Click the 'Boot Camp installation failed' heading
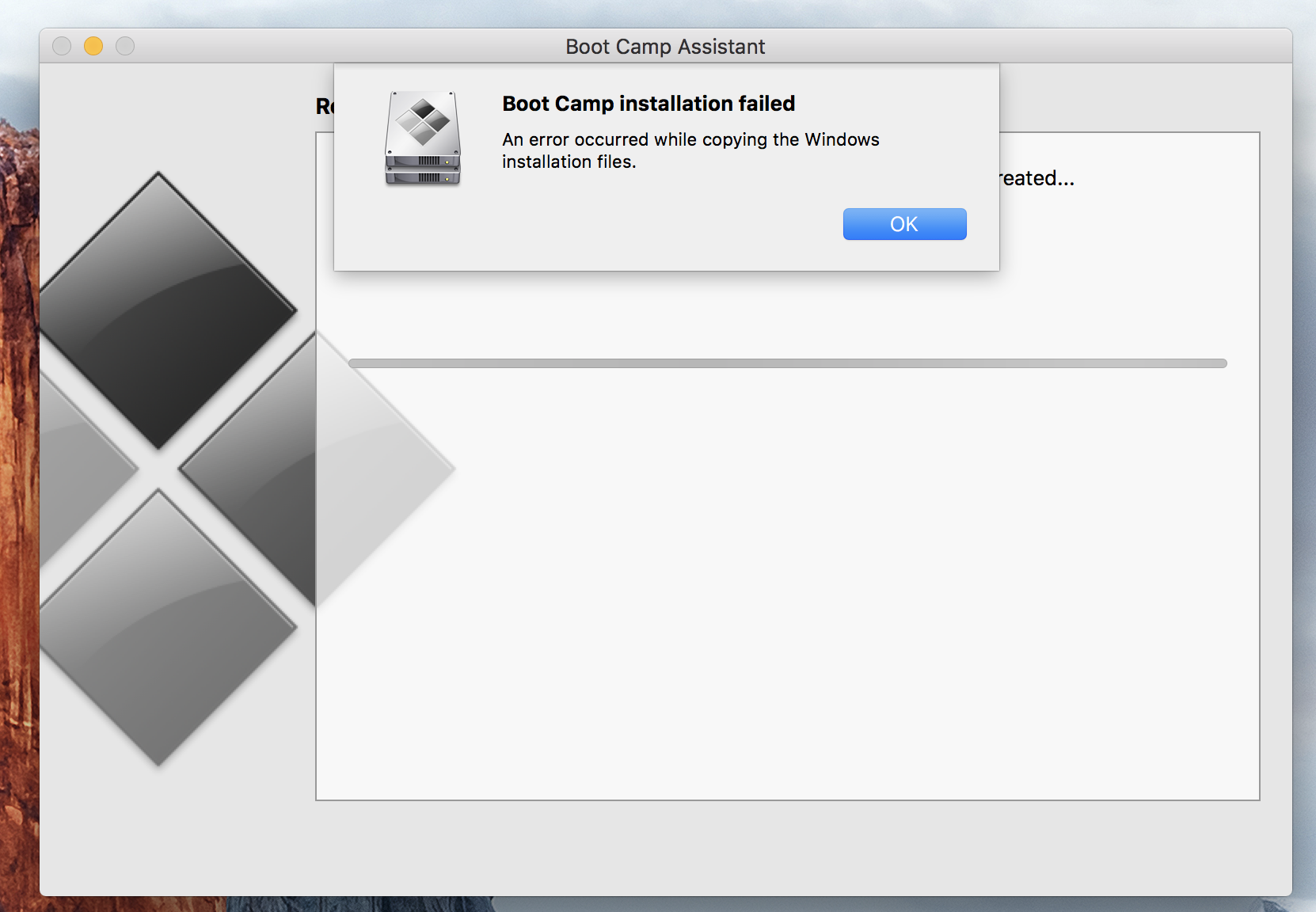 648,104
